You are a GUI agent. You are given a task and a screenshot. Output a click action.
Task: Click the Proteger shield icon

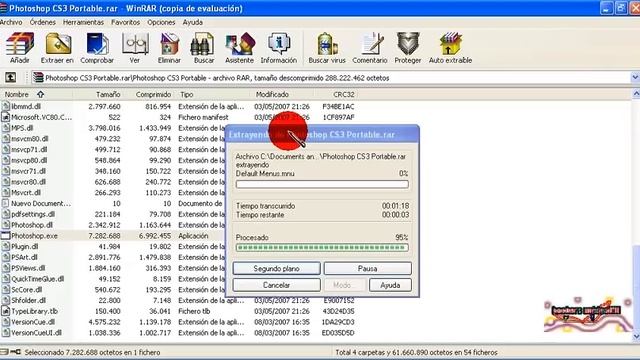click(x=408, y=44)
